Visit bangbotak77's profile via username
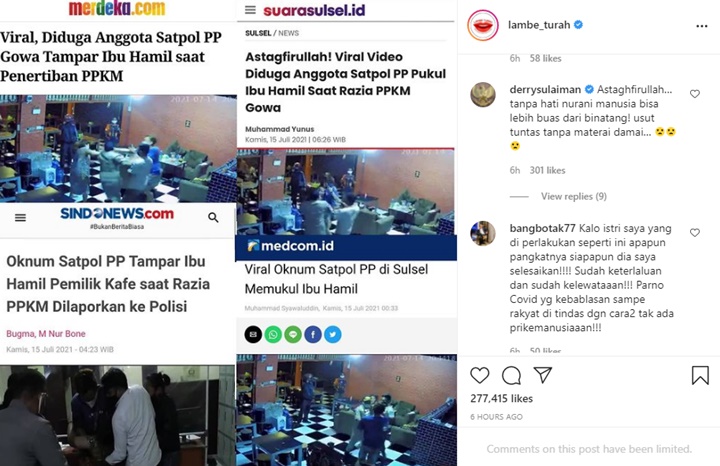 (542, 228)
